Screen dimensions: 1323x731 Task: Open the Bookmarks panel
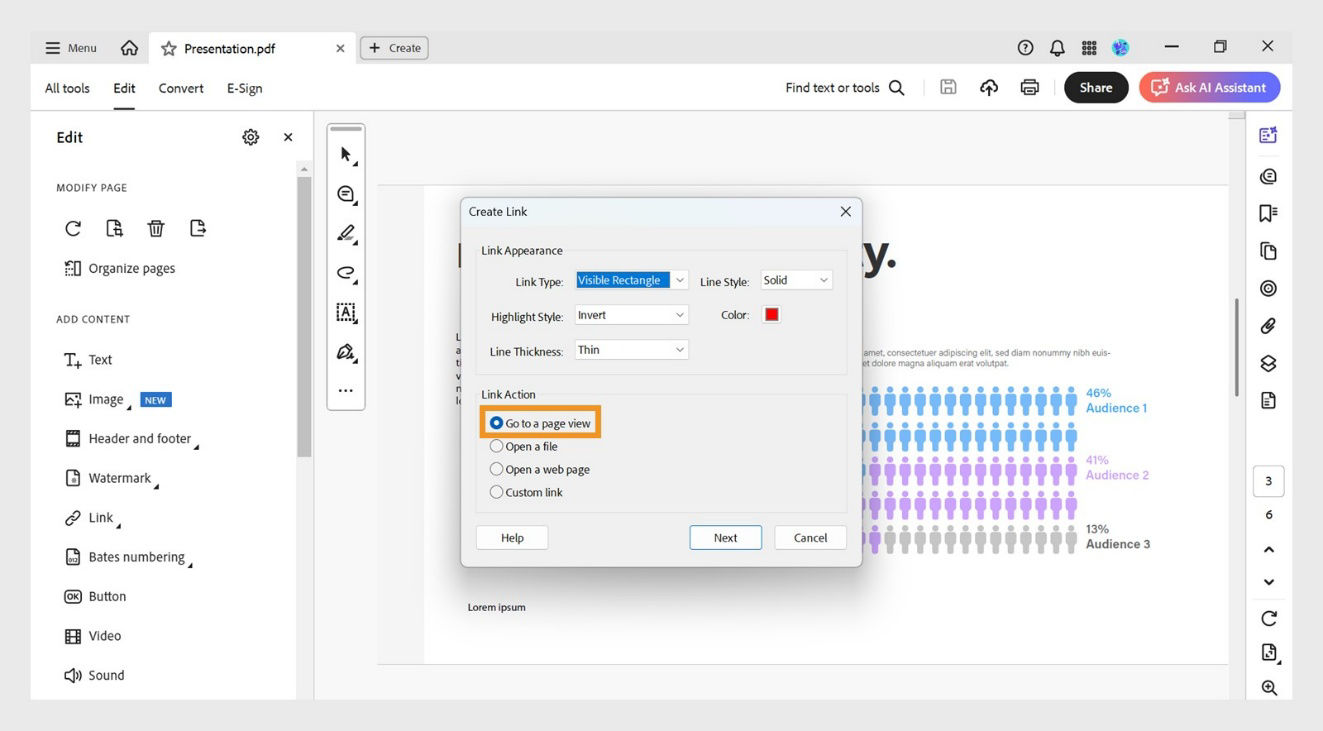coord(1268,212)
